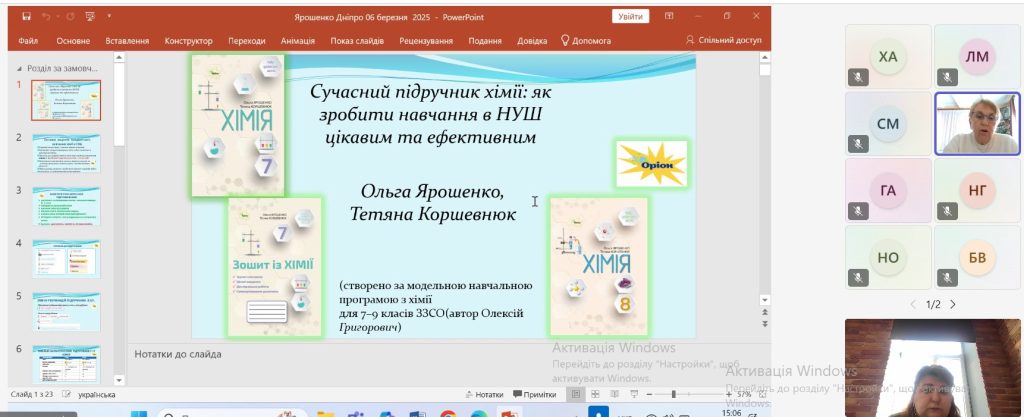Click the Оріон logo image on slide

click(x=652, y=164)
